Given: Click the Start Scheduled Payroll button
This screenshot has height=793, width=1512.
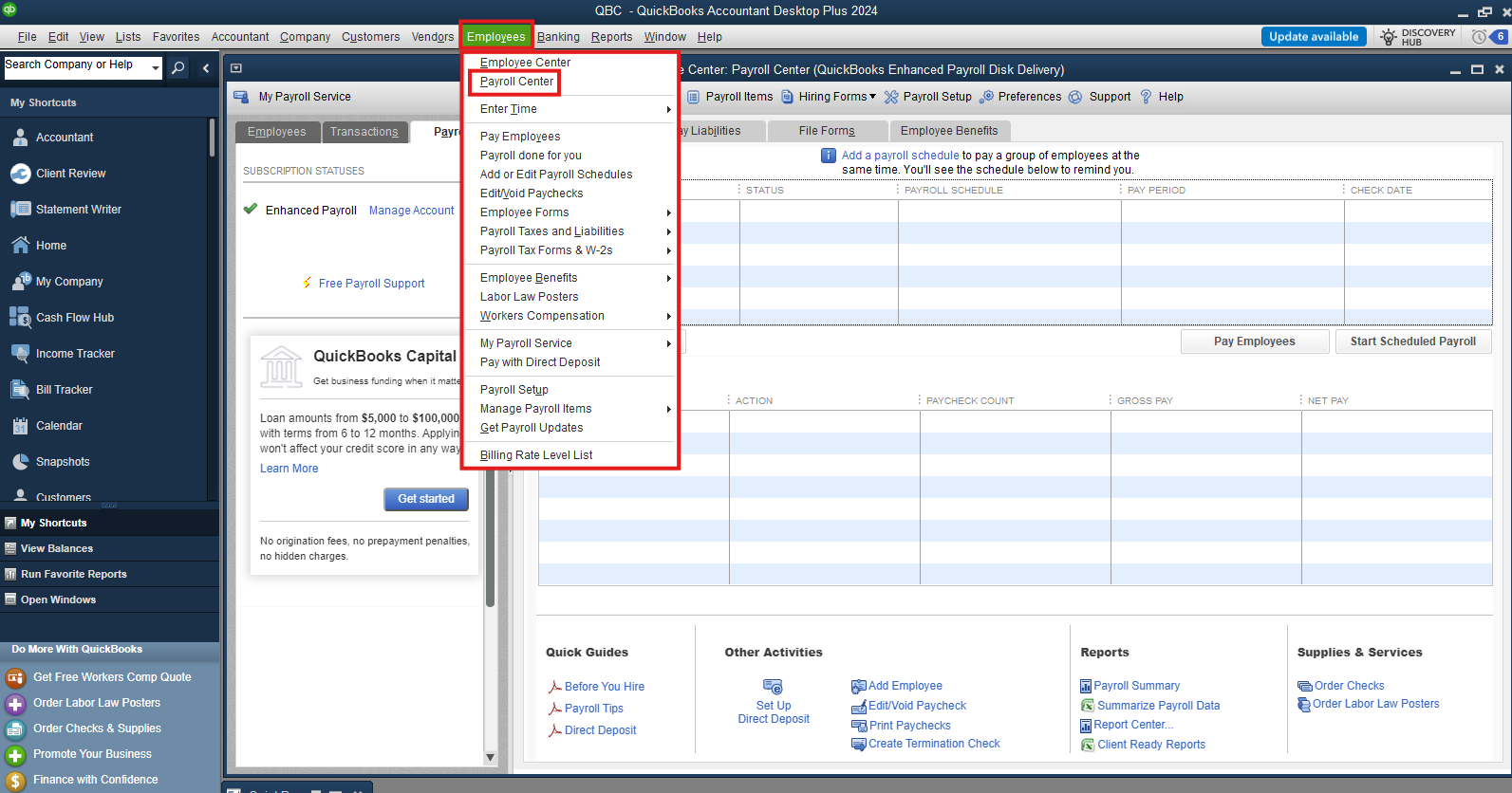Looking at the screenshot, I should click(x=1412, y=341).
